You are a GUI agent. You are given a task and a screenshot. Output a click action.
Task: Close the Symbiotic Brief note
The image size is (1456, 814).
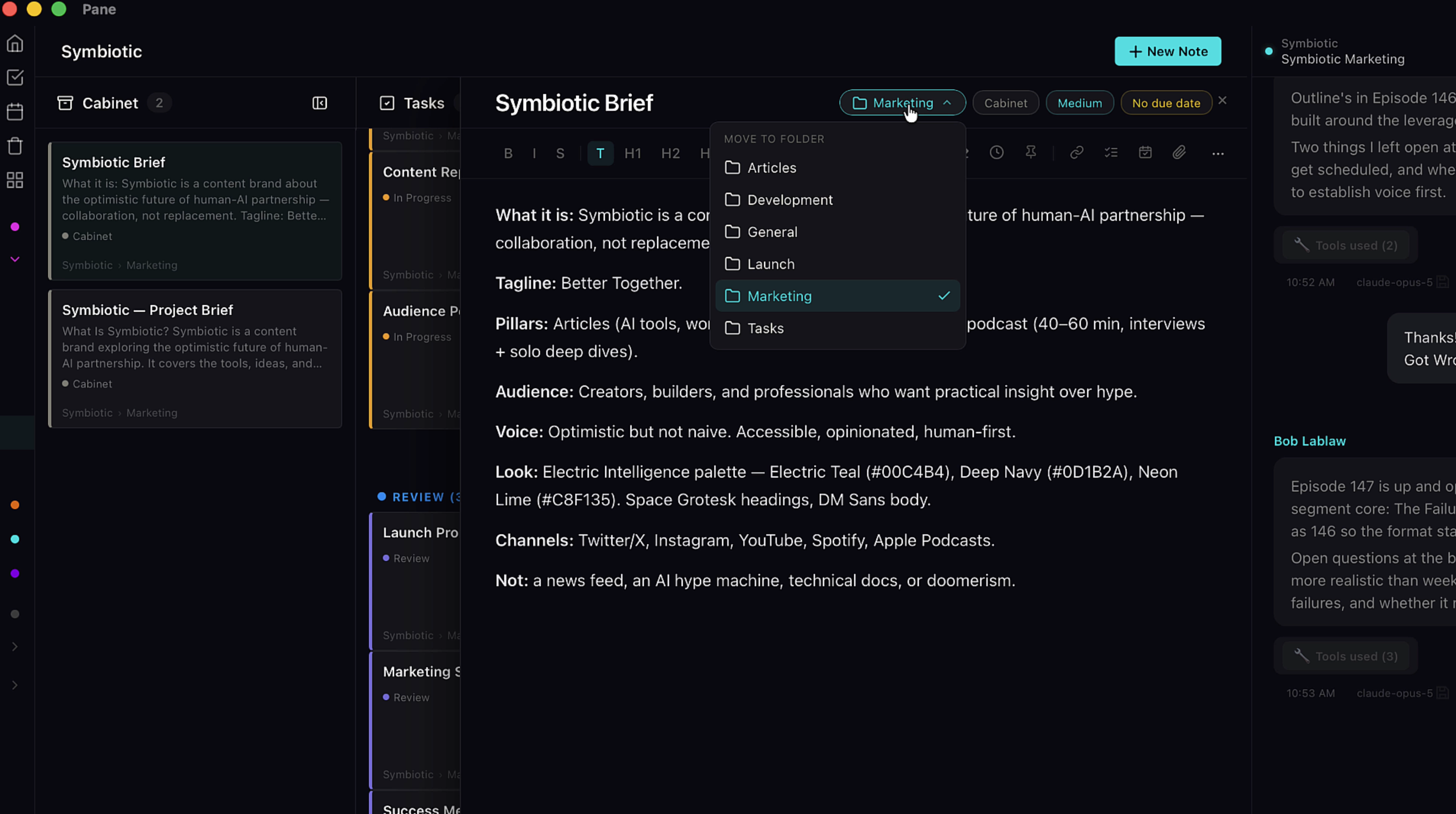[1223, 101]
